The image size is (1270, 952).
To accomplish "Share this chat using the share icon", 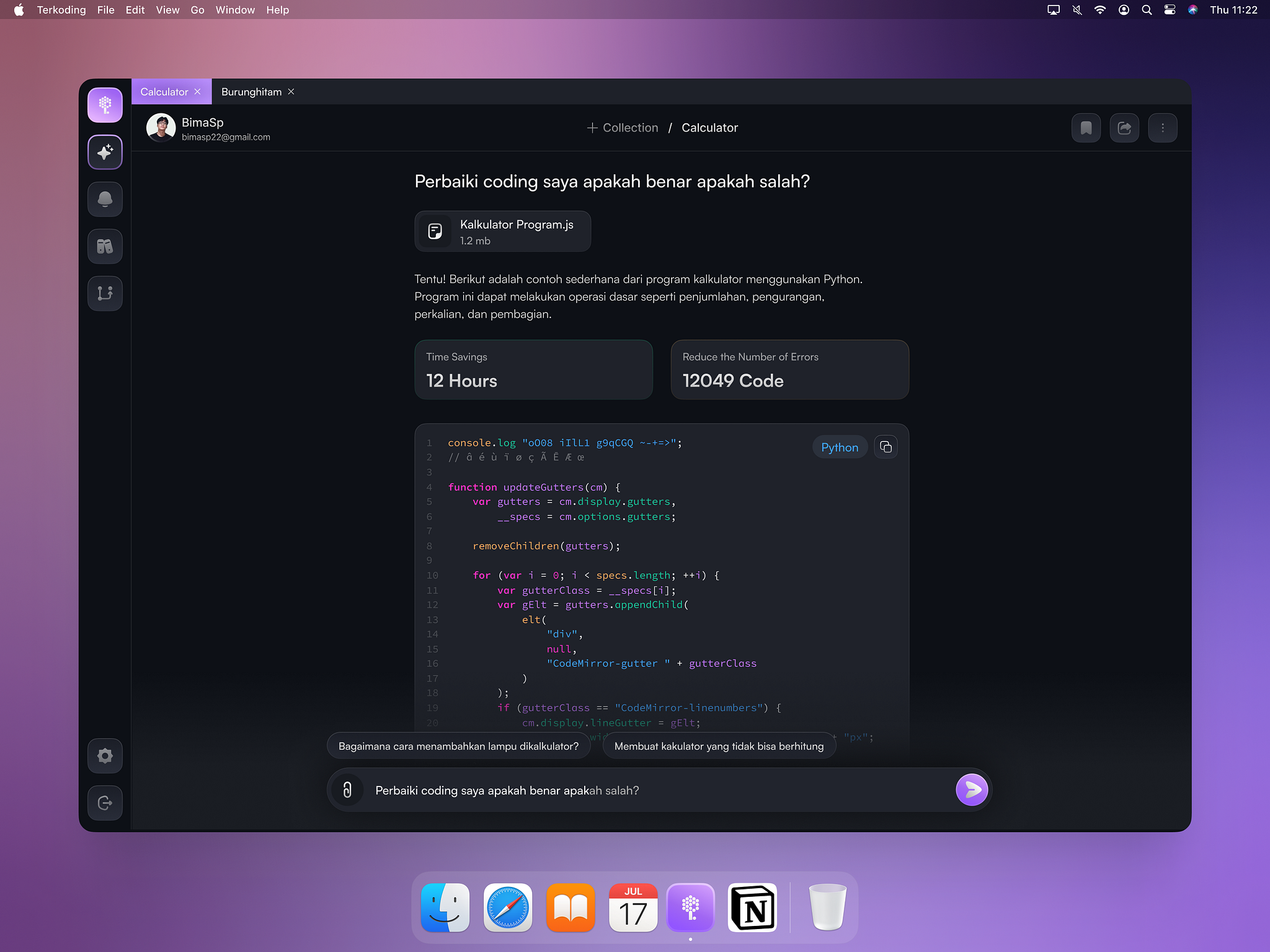I will pyautogui.click(x=1124, y=127).
